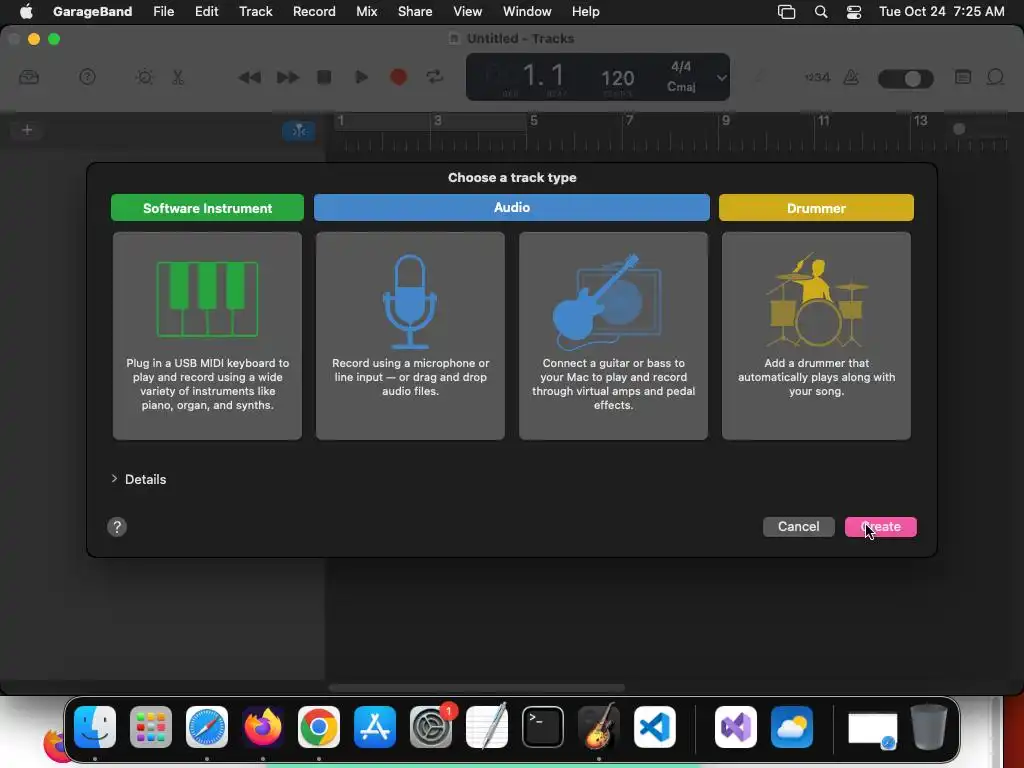Toggle the Catch playhead button
Viewport: 1024px width, 768px height.
click(x=299, y=131)
